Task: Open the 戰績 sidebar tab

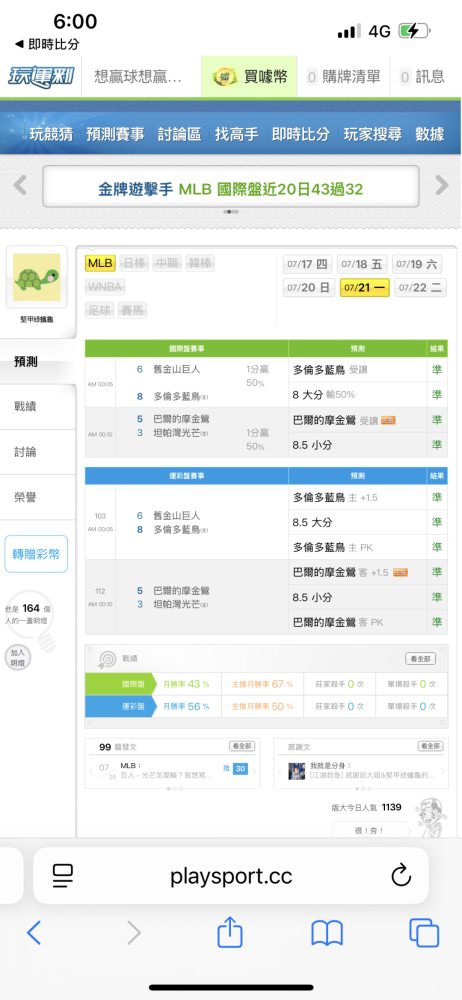Action: coord(38,407)
